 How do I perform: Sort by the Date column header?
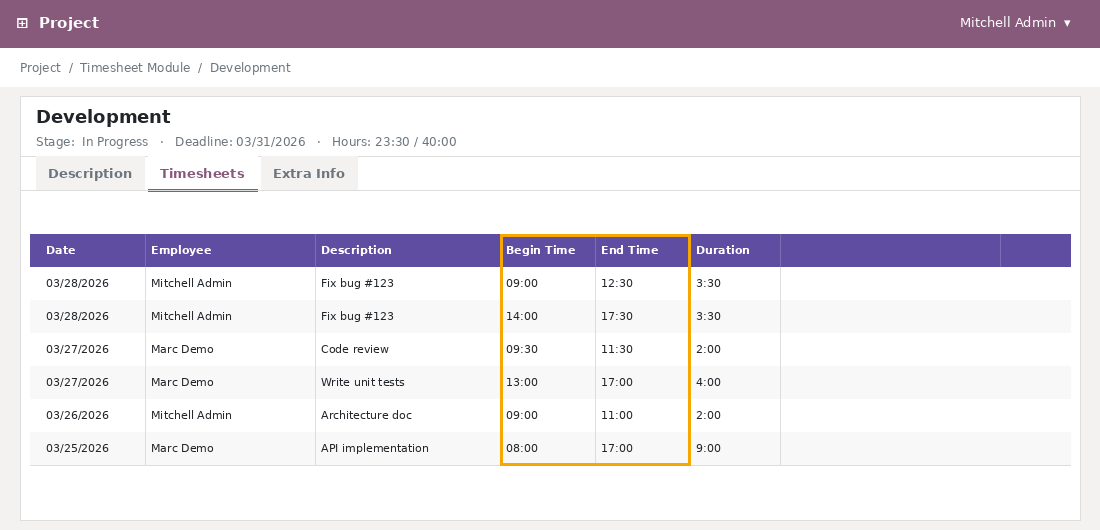point(88,250)
